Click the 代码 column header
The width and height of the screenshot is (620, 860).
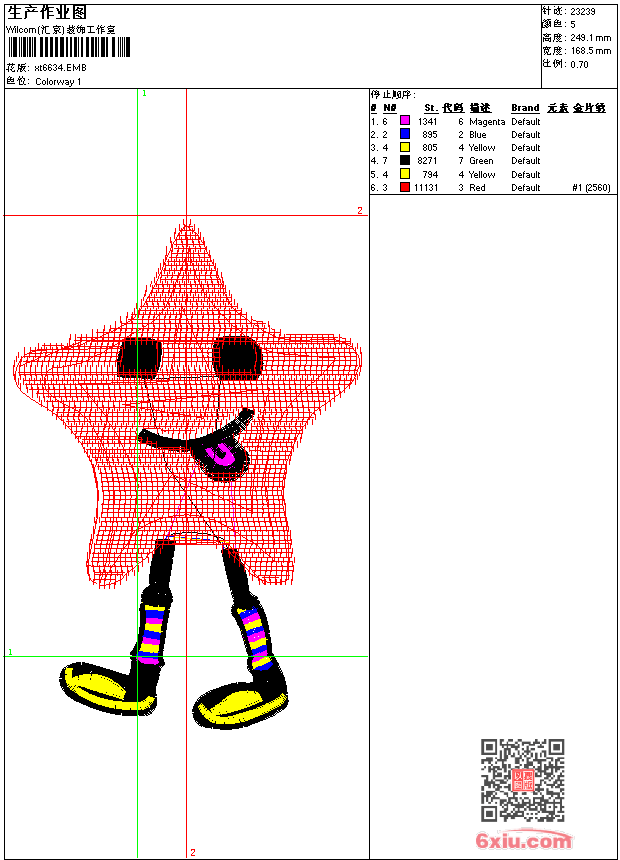click(x=453, y=108)
